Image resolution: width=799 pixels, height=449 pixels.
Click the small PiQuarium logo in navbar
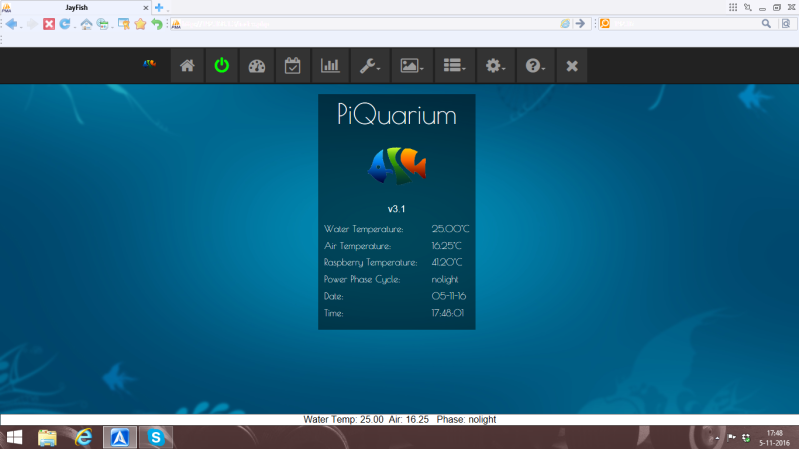click(150, 66)
